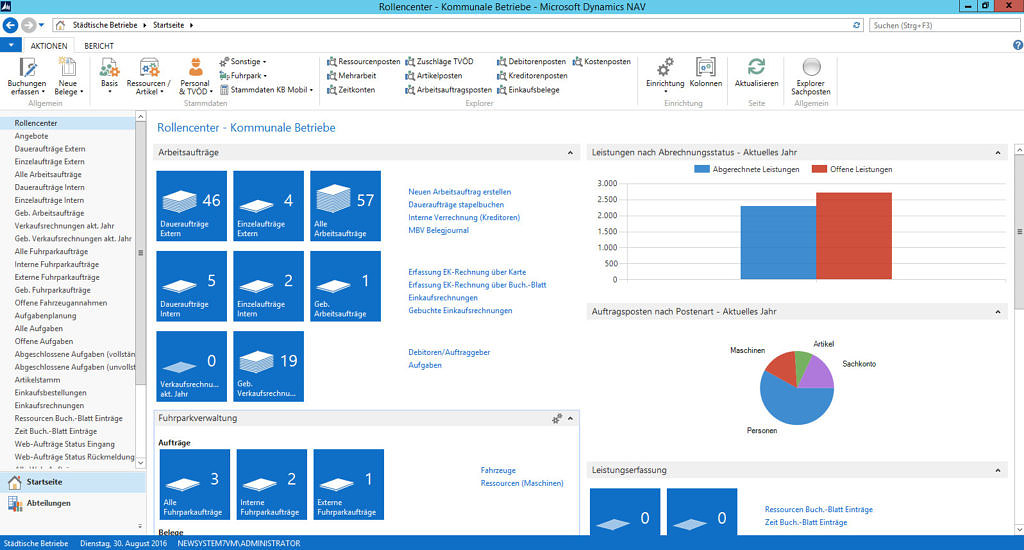Image resolution: width=1024 pixels, height=550 pixels.
Task: Open Angebote in the sidebar list
Action: 31,136
